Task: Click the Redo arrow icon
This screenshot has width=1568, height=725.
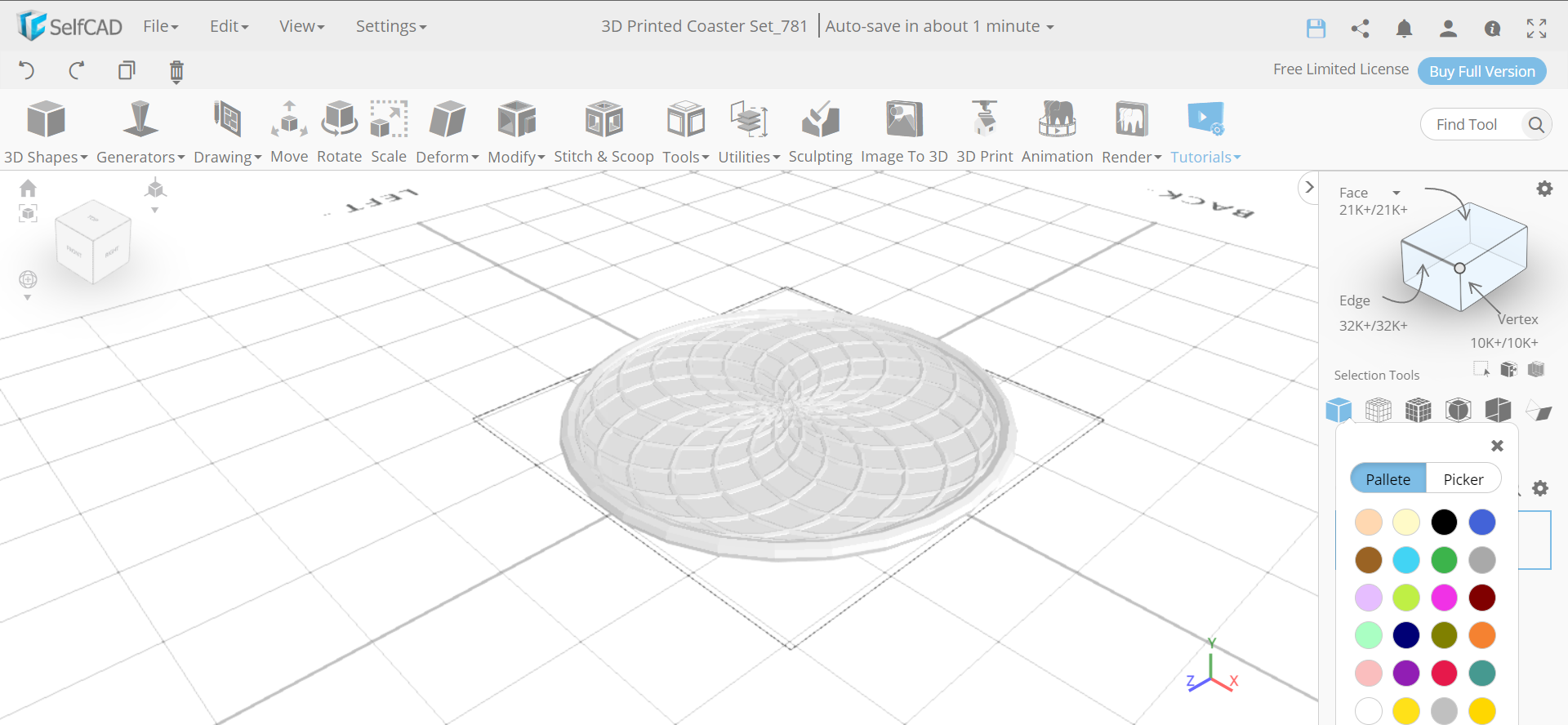Action: click(77, 70)
